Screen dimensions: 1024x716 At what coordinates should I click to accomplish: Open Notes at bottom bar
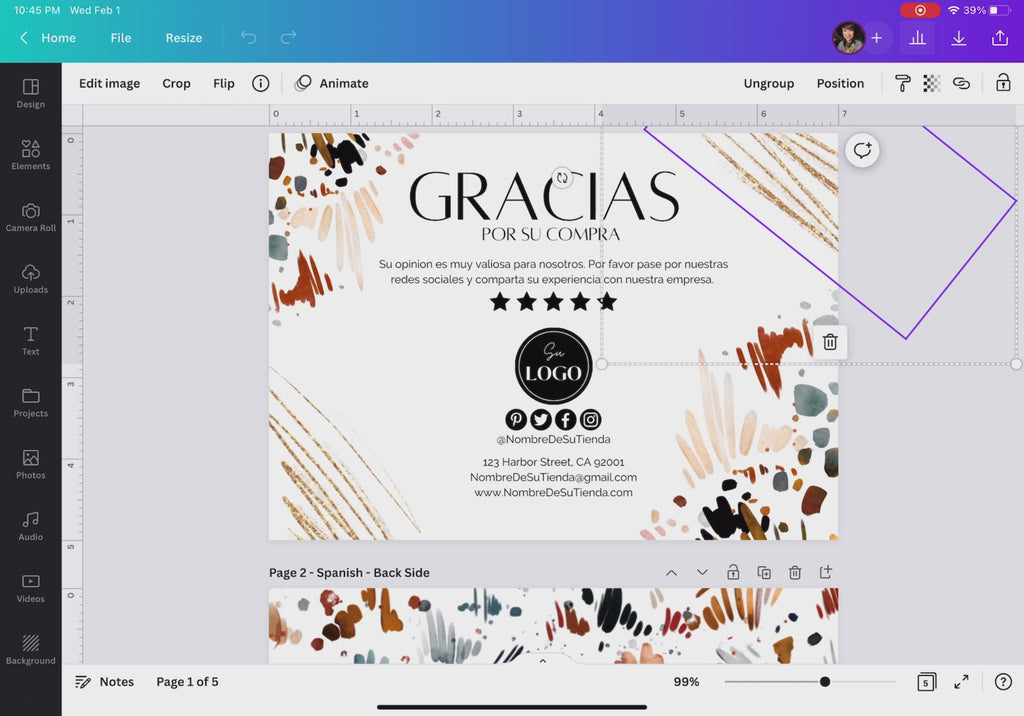pyautogui.click(x=104, y=681)
